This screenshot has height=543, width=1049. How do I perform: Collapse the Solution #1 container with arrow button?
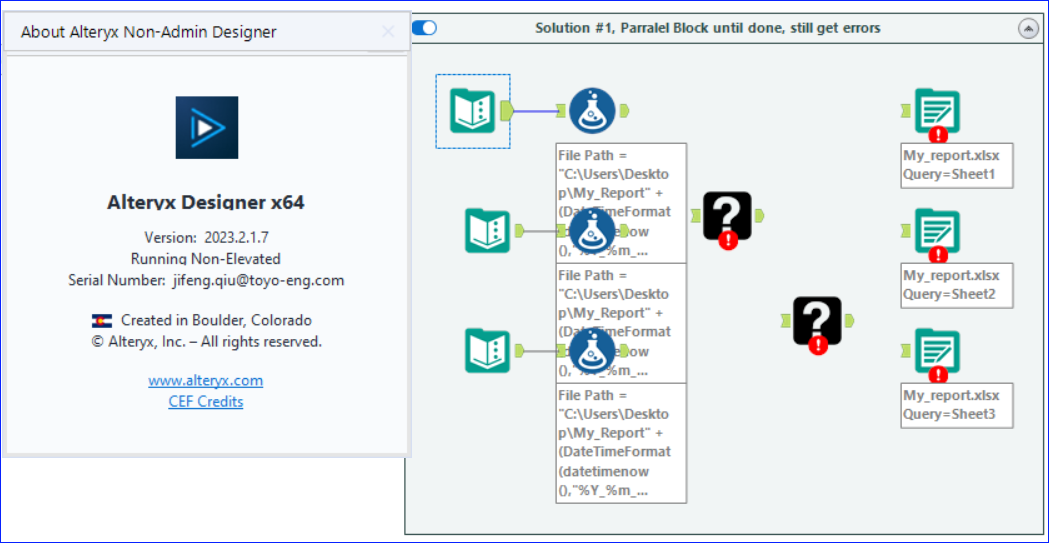(1028, 28)
